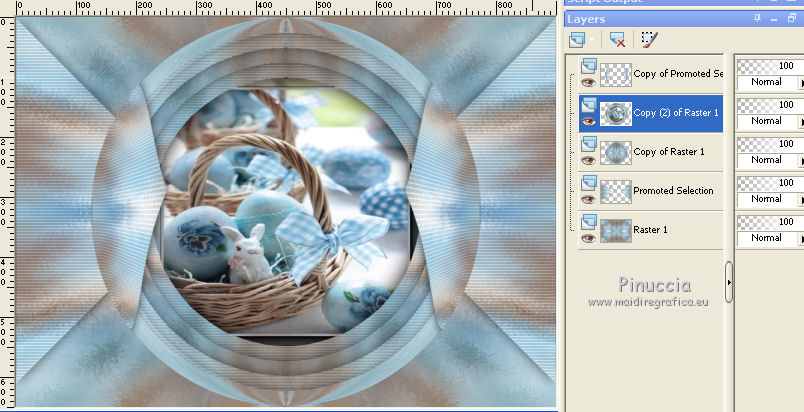Select the Copy of Promoted Selection layer name
The width and height of the screenshot is (804, 412).
pyautogui.click(x=678, y=74)
